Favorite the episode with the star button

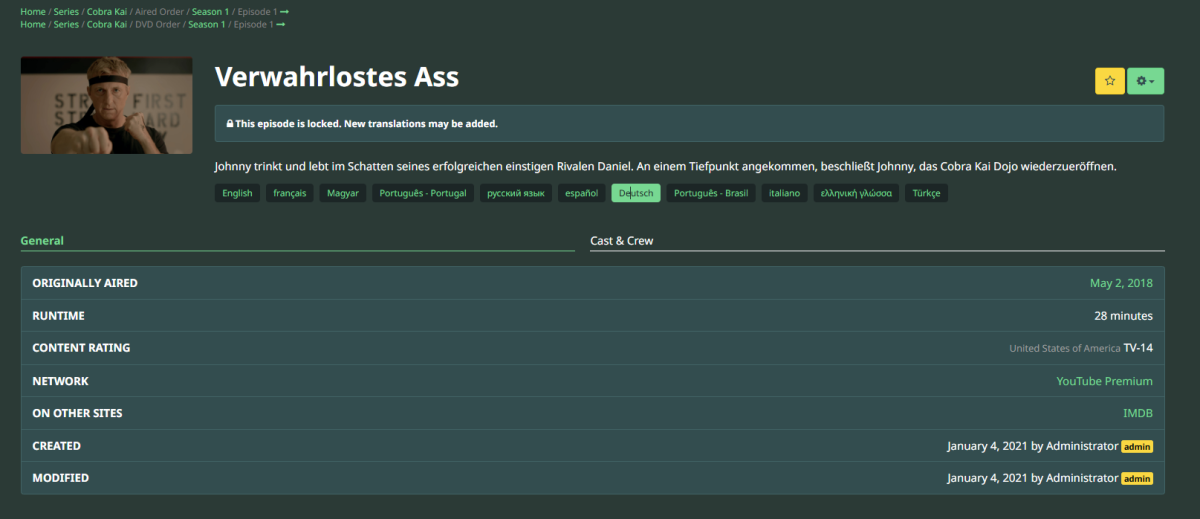(x=1109, y=81)
